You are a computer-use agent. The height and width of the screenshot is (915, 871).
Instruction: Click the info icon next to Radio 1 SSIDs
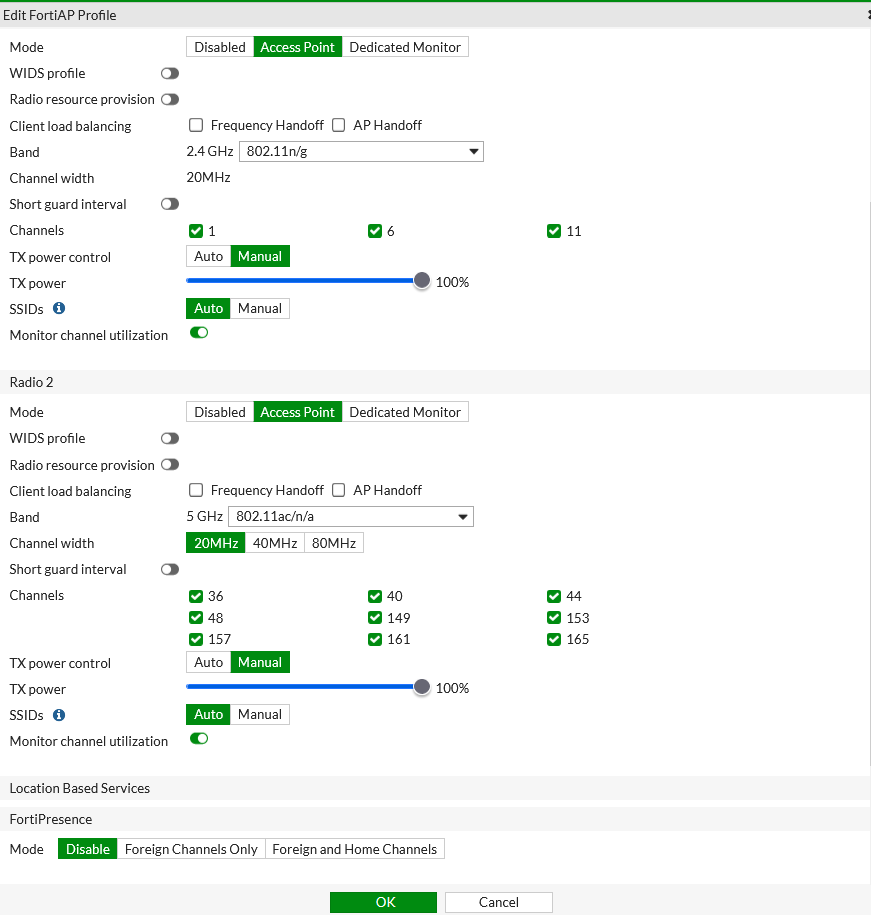(x=59, y=309)
